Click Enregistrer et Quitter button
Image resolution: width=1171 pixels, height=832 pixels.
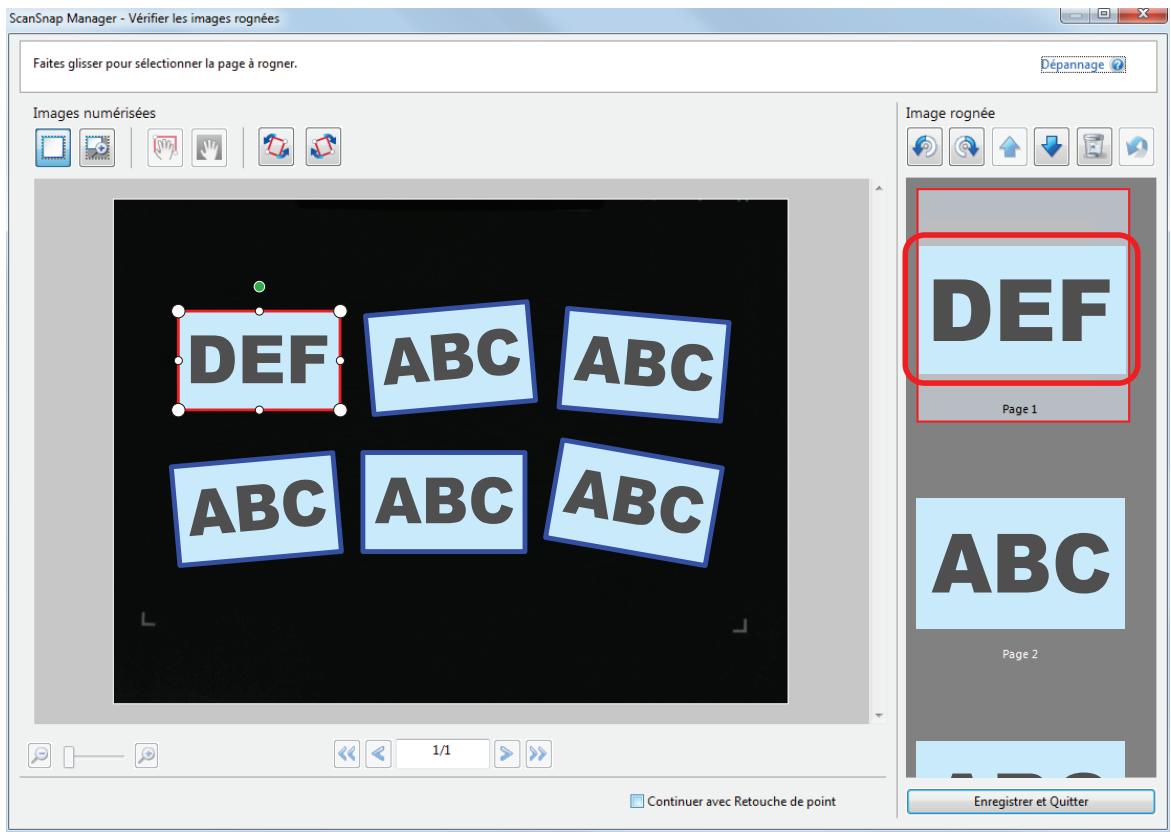click(x=1031, y=801)
